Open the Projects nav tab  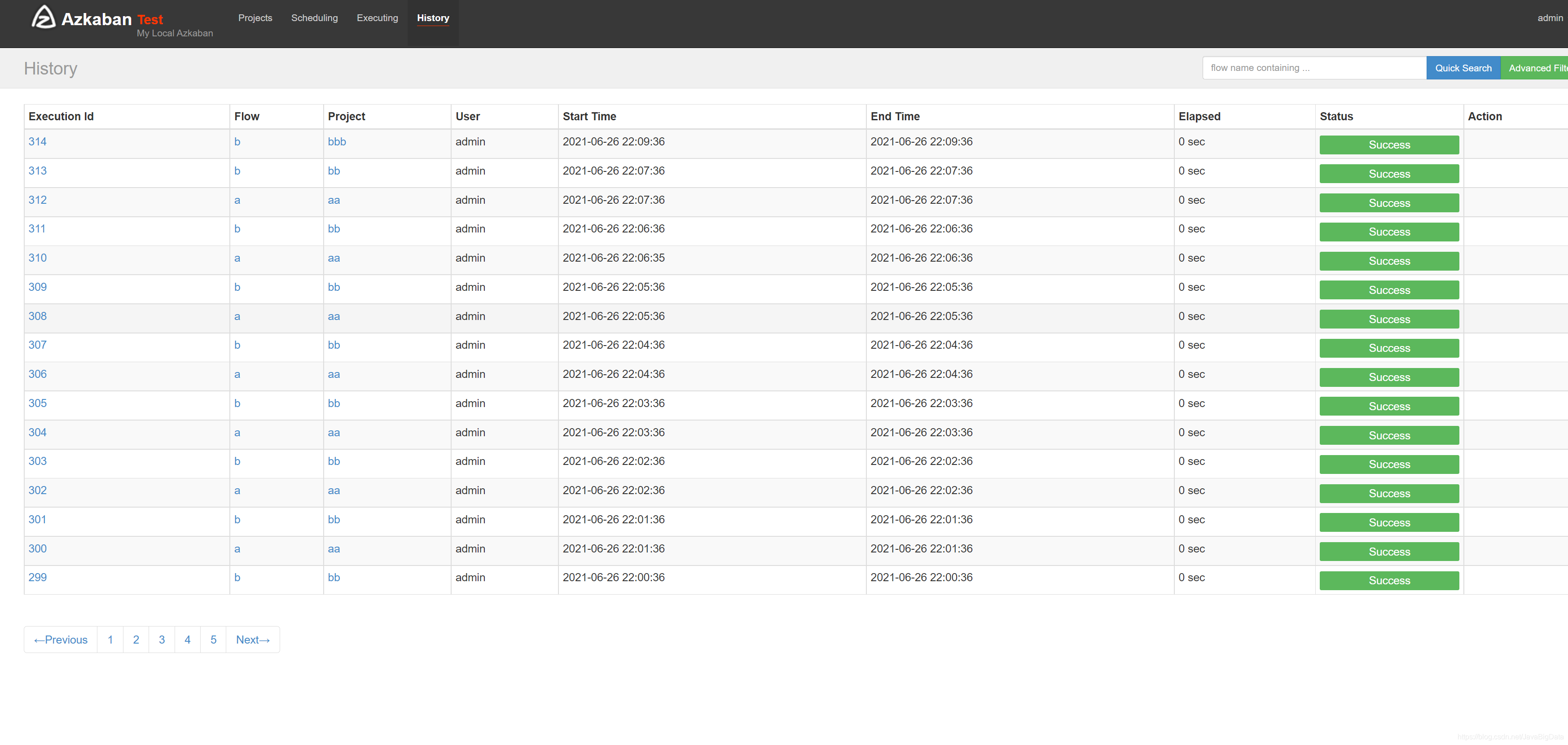click(x=255, y=18)
